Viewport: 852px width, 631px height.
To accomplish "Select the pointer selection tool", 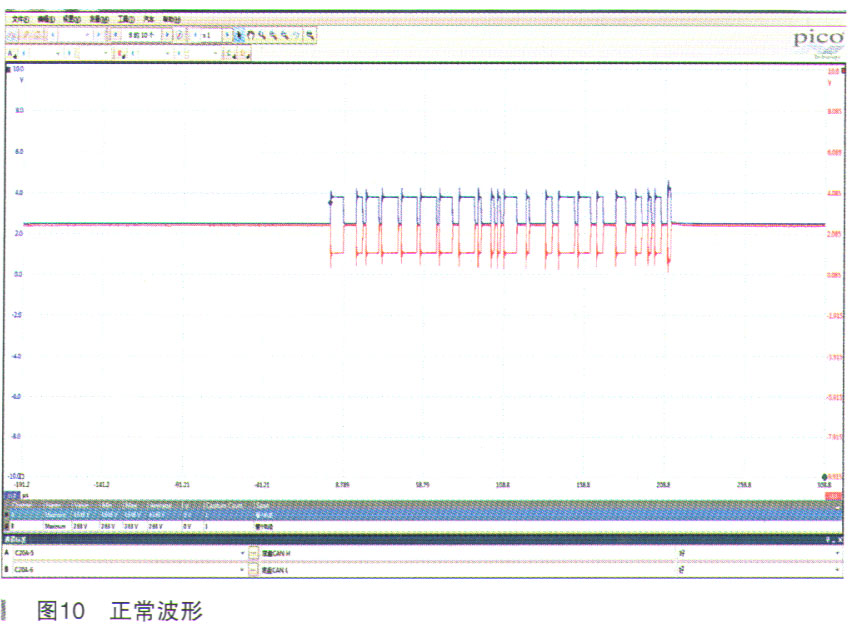I will pyautogui.click(x=239, y=36).
